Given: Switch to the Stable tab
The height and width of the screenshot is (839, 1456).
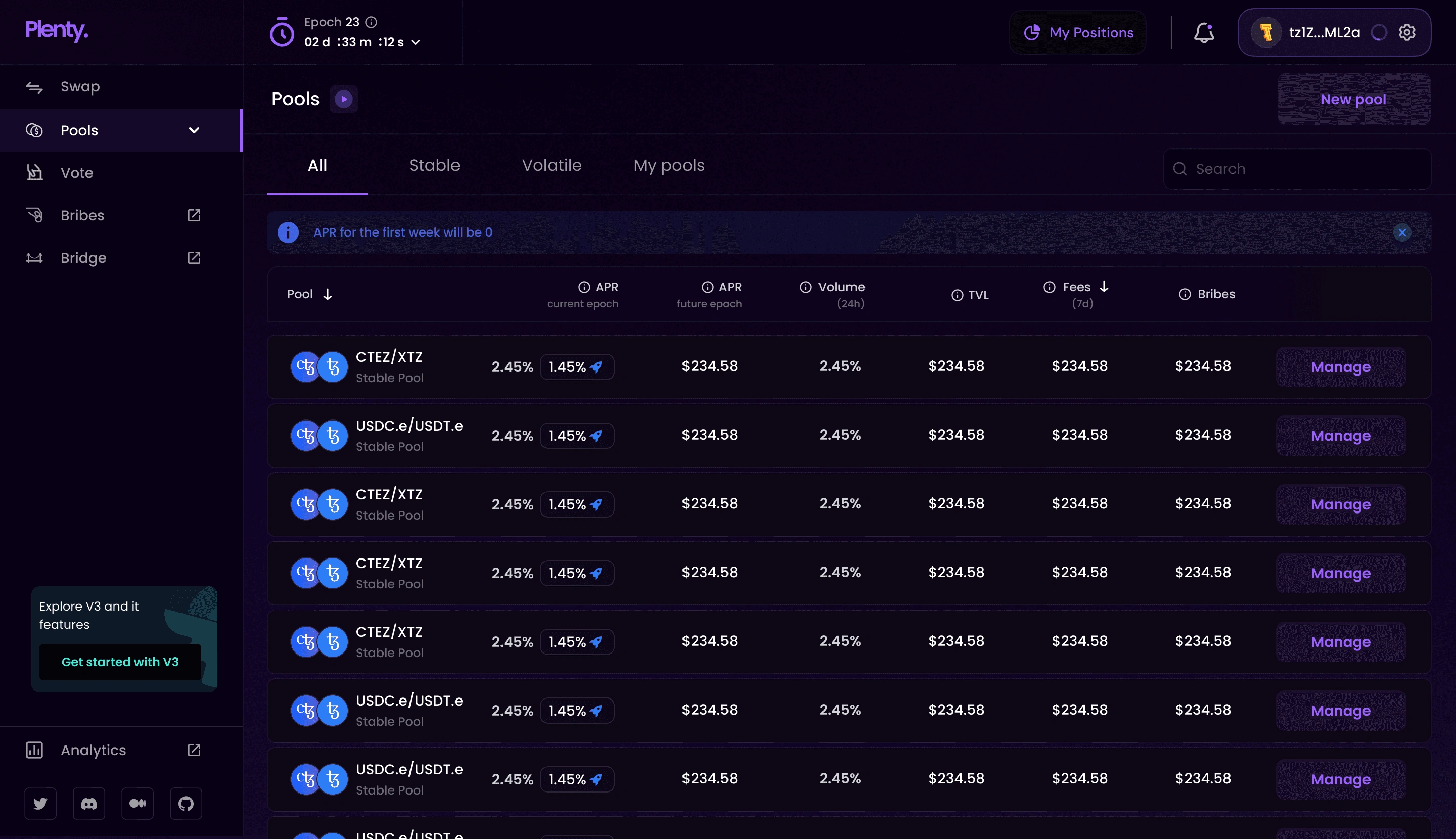Looking at the screenshot, I should point(434,165).
